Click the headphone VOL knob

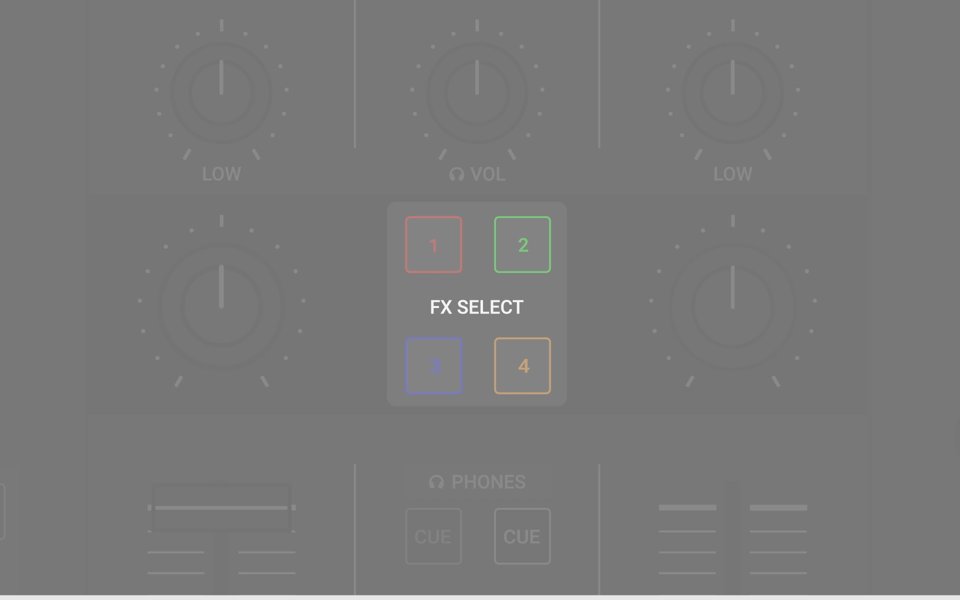tap(477, 92)
